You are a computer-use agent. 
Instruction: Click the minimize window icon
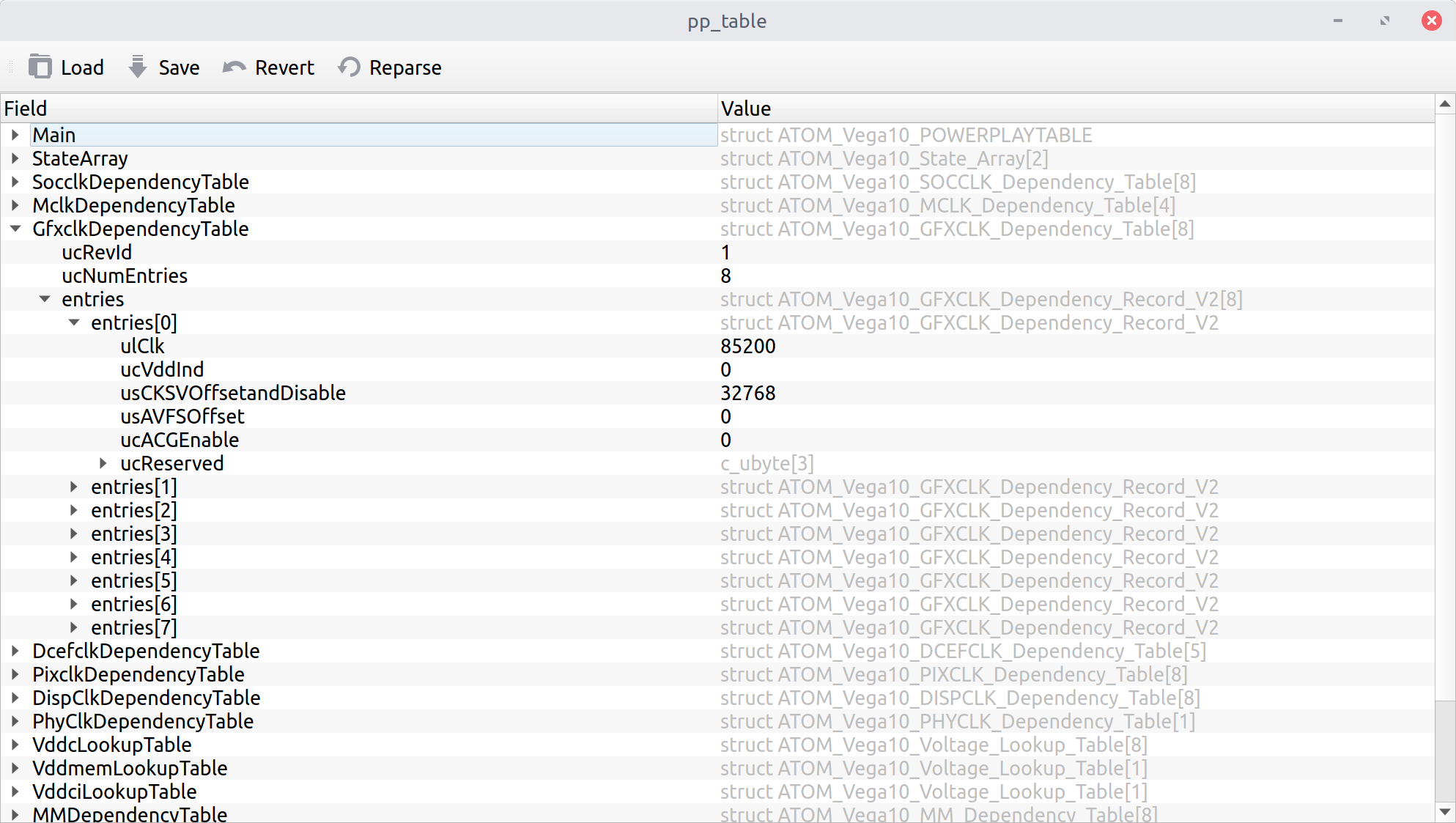tap(1337, 21)
